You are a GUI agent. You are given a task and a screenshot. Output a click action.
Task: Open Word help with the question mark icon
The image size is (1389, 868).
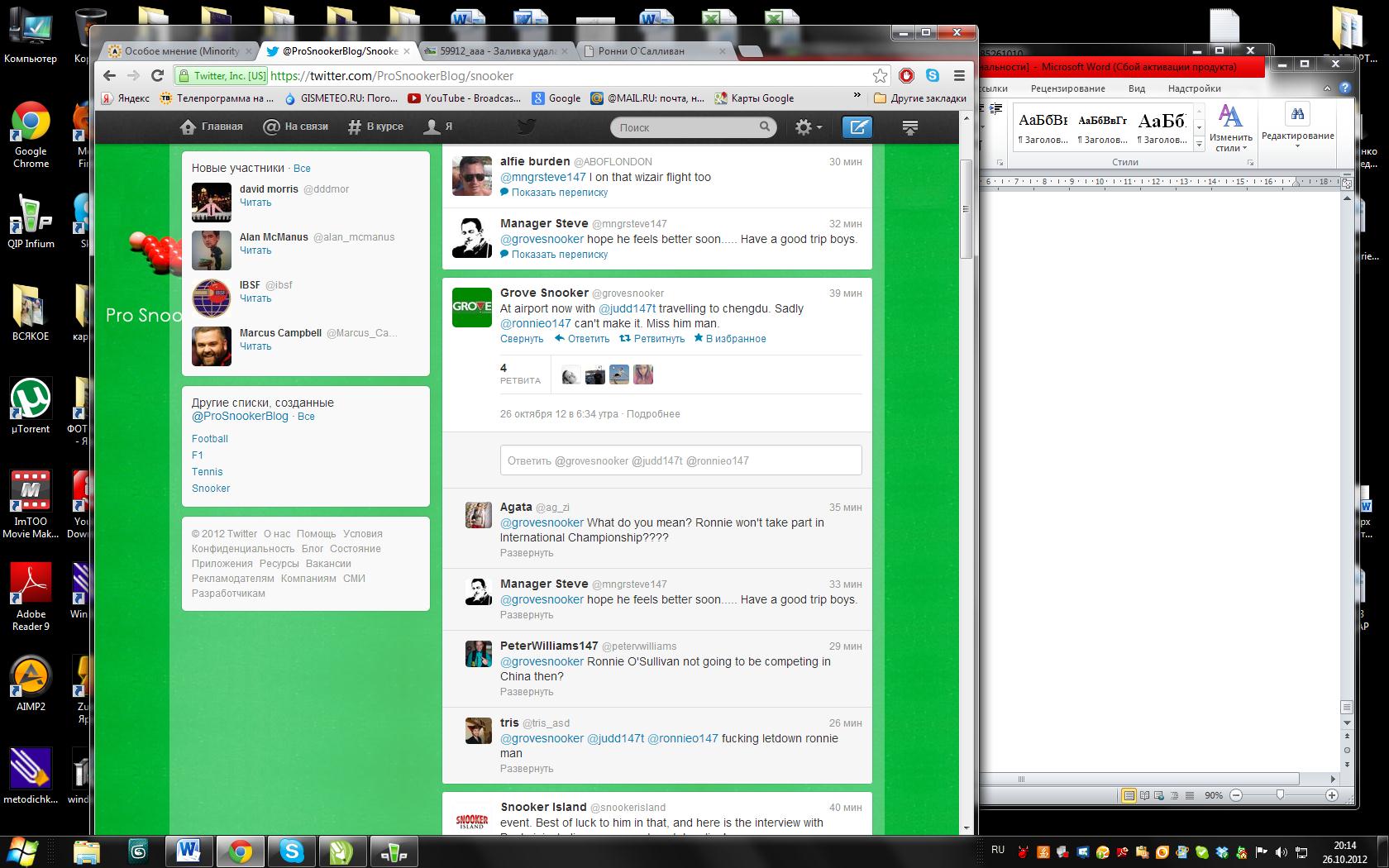[x=1344, y=88]
